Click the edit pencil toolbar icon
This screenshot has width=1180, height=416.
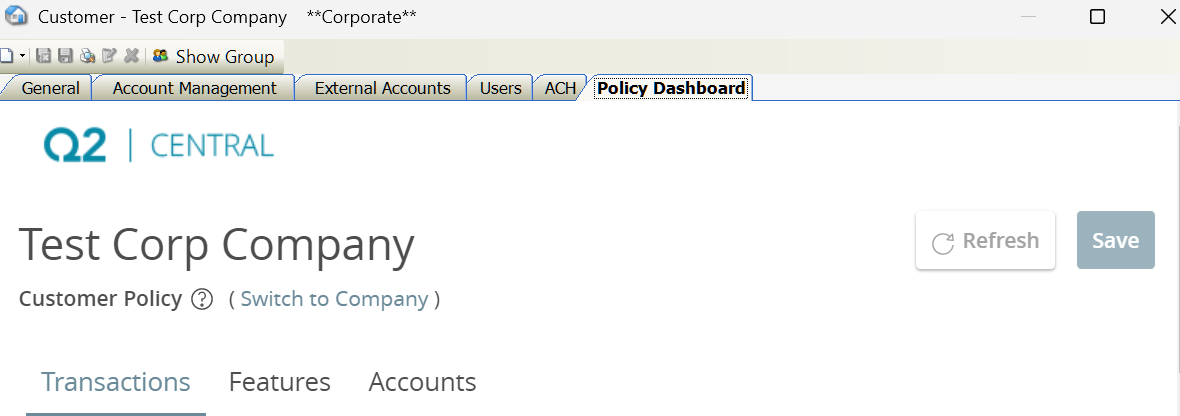109,56
